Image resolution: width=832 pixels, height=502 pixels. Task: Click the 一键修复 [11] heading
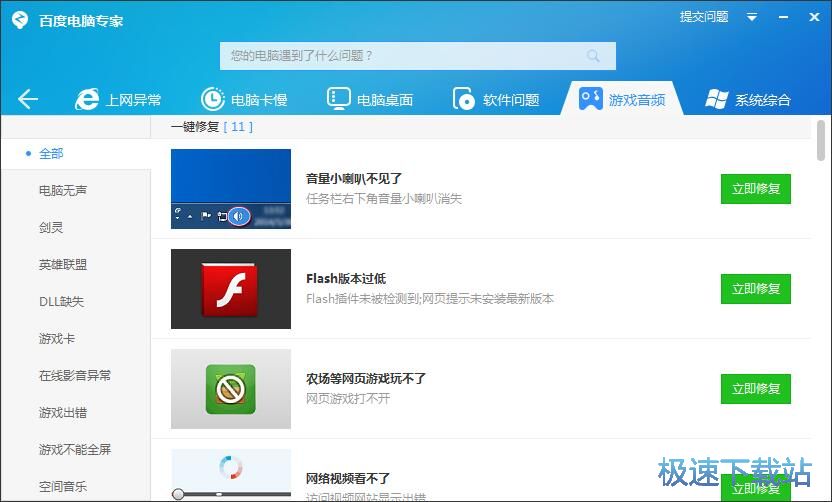coord(212,127)
